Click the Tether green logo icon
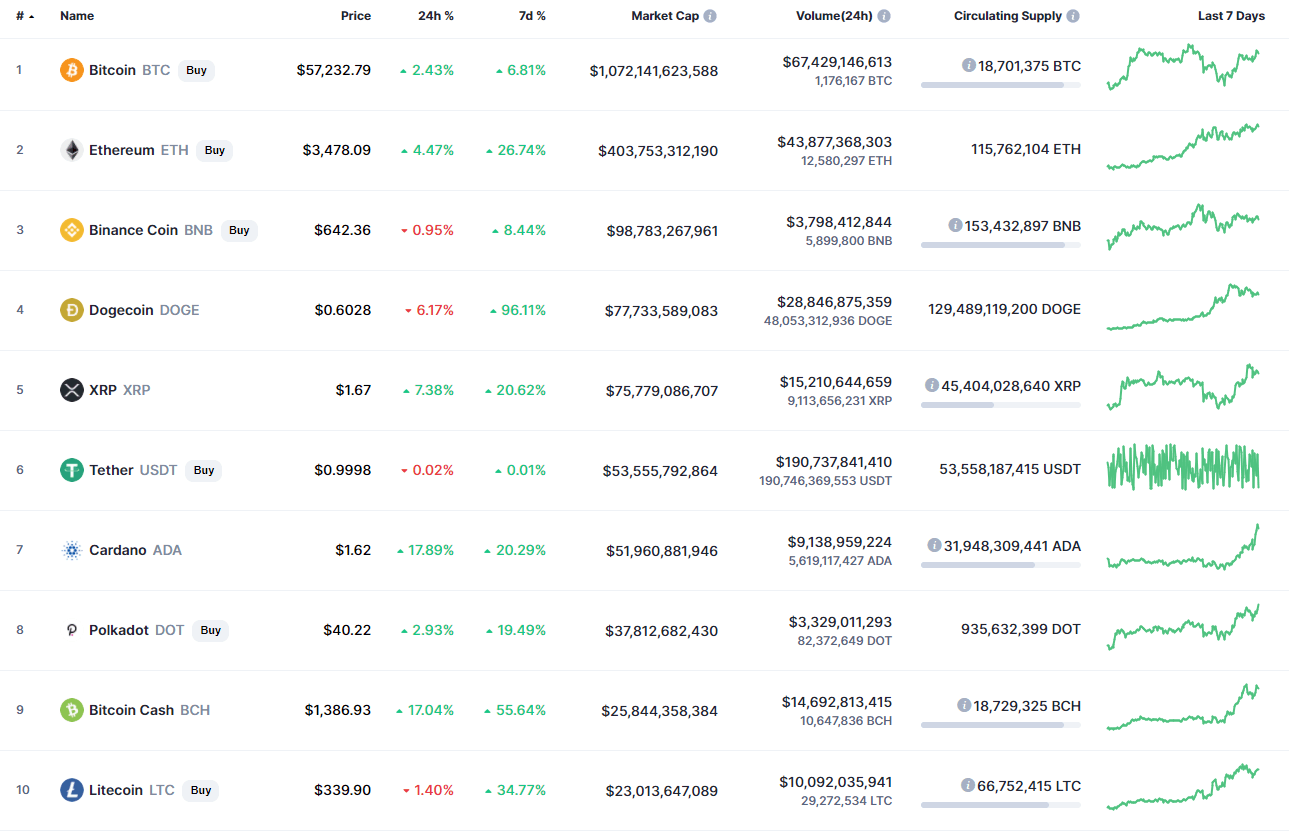Screen dimensions: 1289x831 (72, 470)
